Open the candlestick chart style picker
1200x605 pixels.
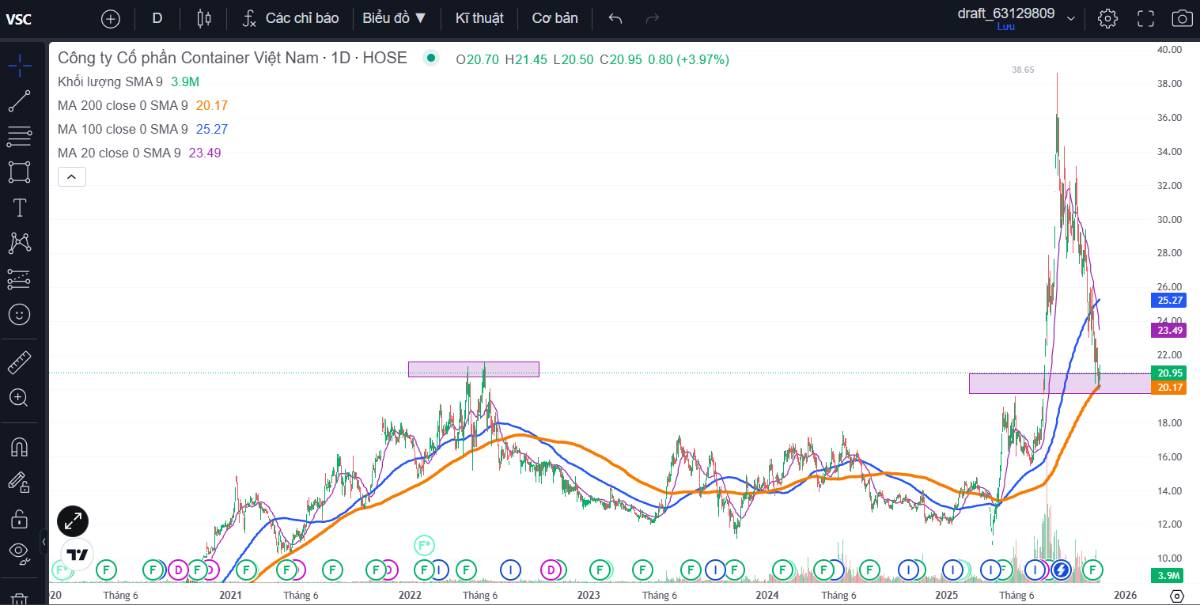tap(205, 18)
